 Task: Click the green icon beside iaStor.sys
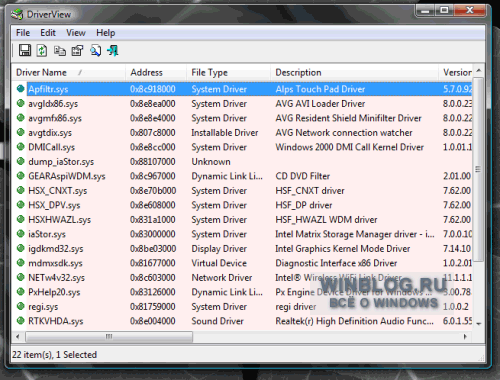[21, 234]
